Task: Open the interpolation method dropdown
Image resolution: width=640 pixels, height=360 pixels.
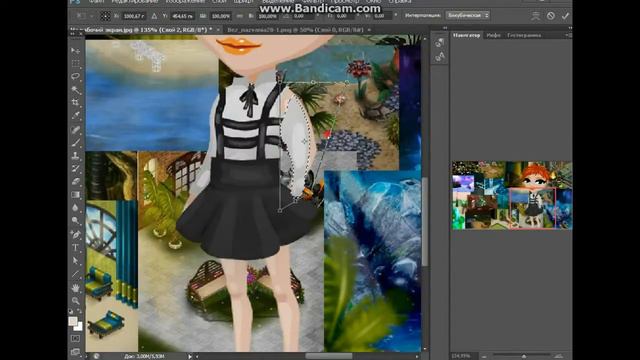Action: (468, 16)
